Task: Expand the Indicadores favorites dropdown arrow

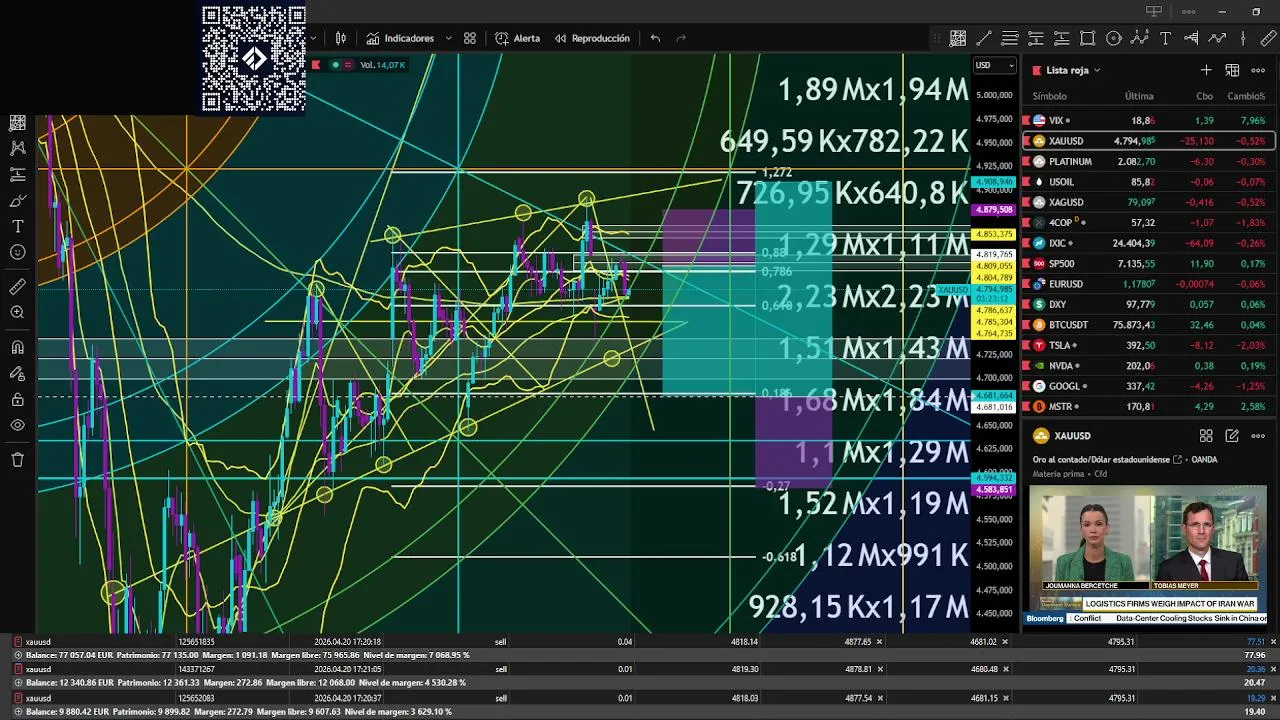Action: pyautogui.click(x=448, y=38)
